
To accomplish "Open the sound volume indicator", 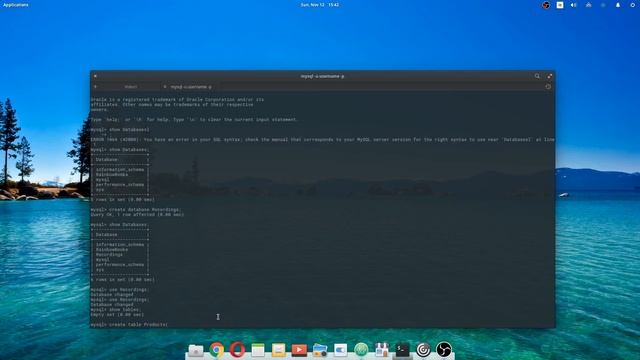I will (574, 5).
